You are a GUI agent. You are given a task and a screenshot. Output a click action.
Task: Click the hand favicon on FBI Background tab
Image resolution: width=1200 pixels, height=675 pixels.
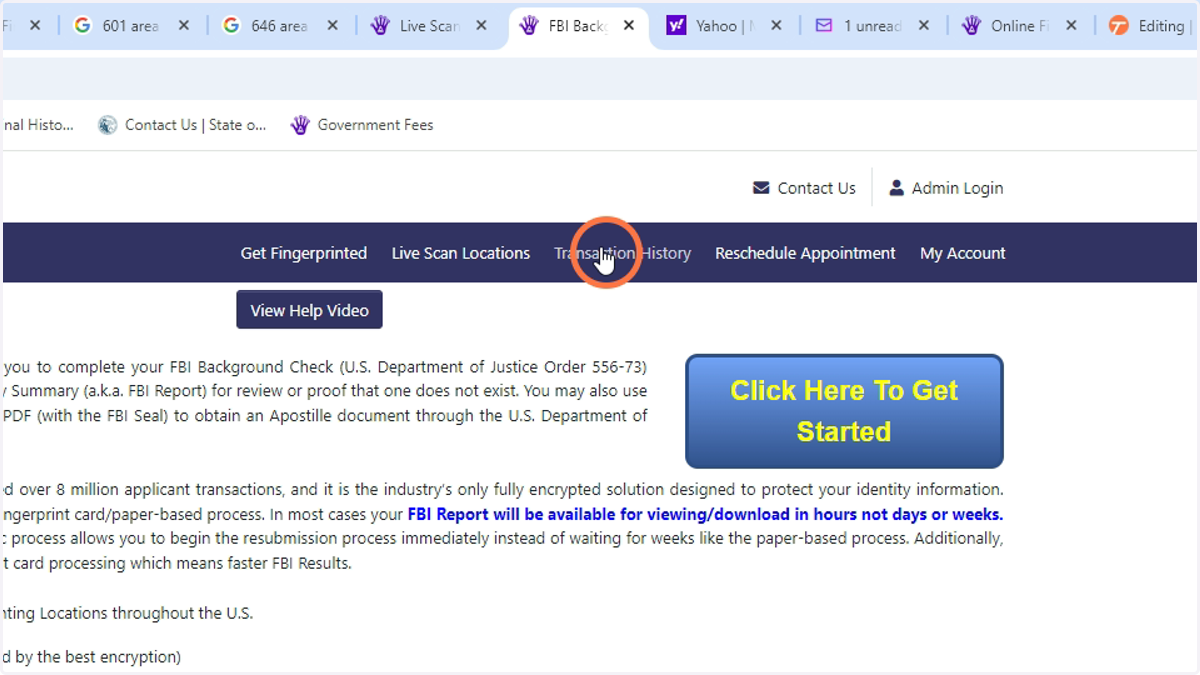pos(528,26)
